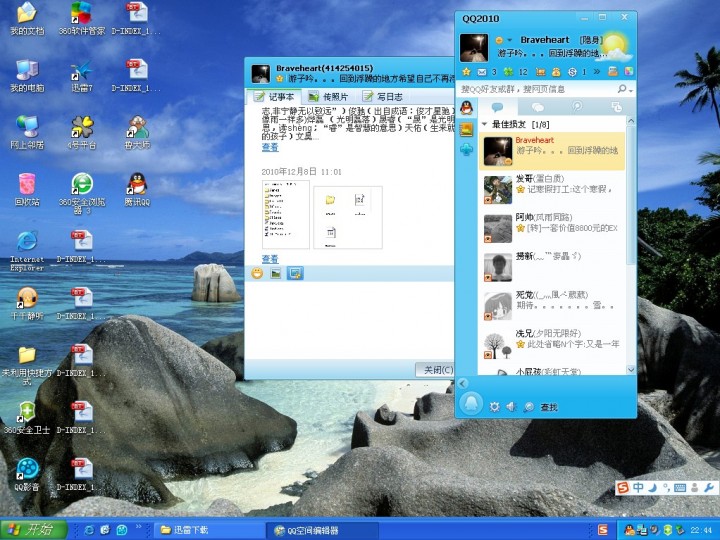Click the emoticon smiley icon in popup
The image size is (720, 540).
click(x=257, y=273)
